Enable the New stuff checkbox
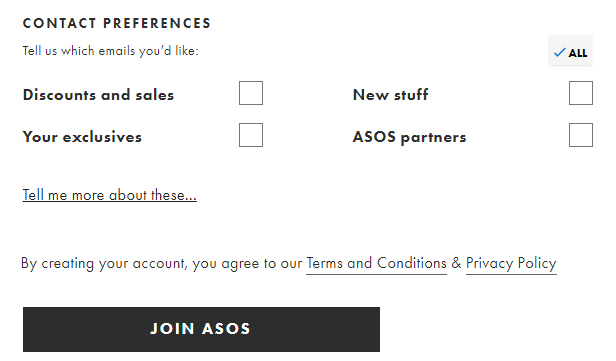This screenshot has height=361, width=616. pyautogui.click(x=581, y=93)
